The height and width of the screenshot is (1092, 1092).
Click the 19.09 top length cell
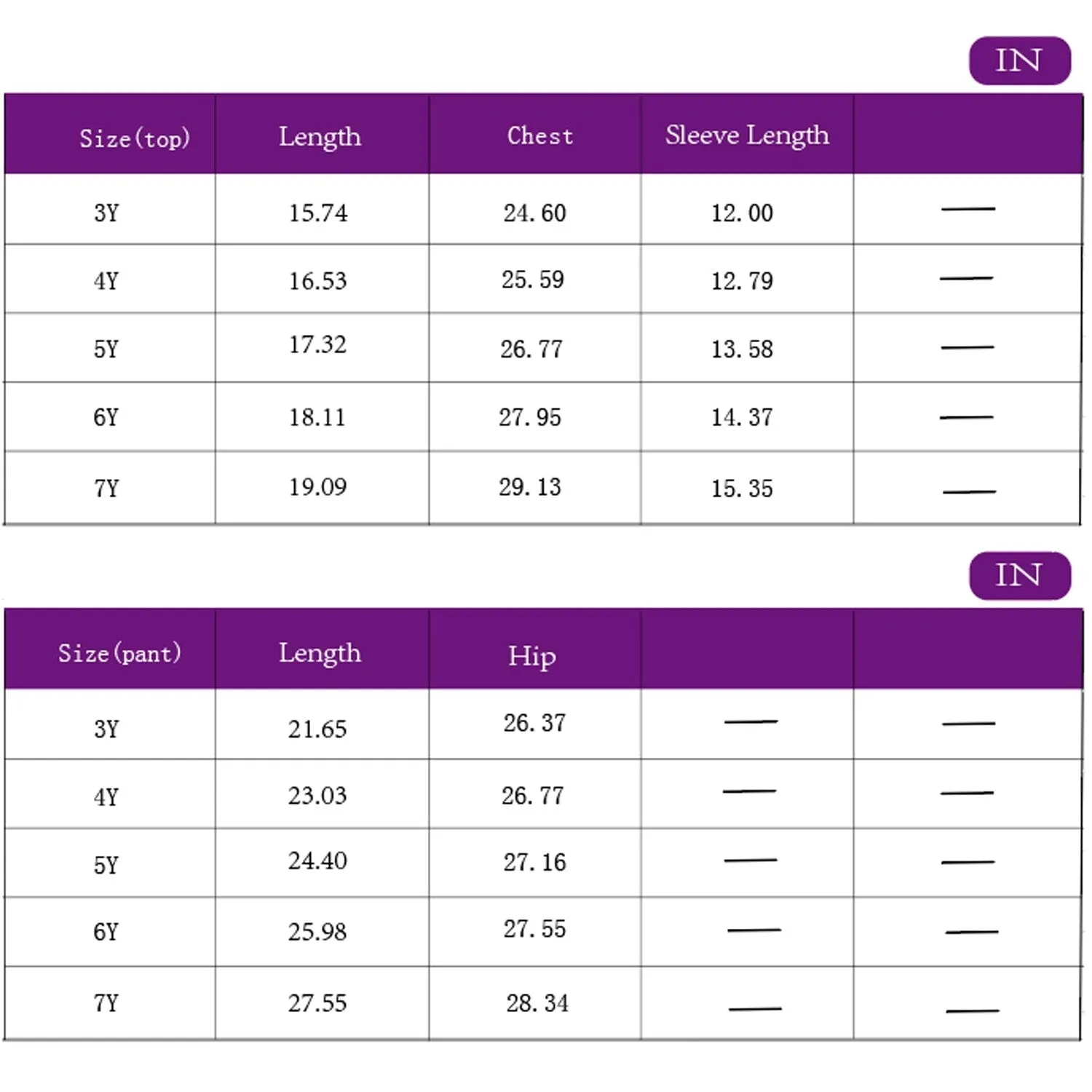(318, 487)
